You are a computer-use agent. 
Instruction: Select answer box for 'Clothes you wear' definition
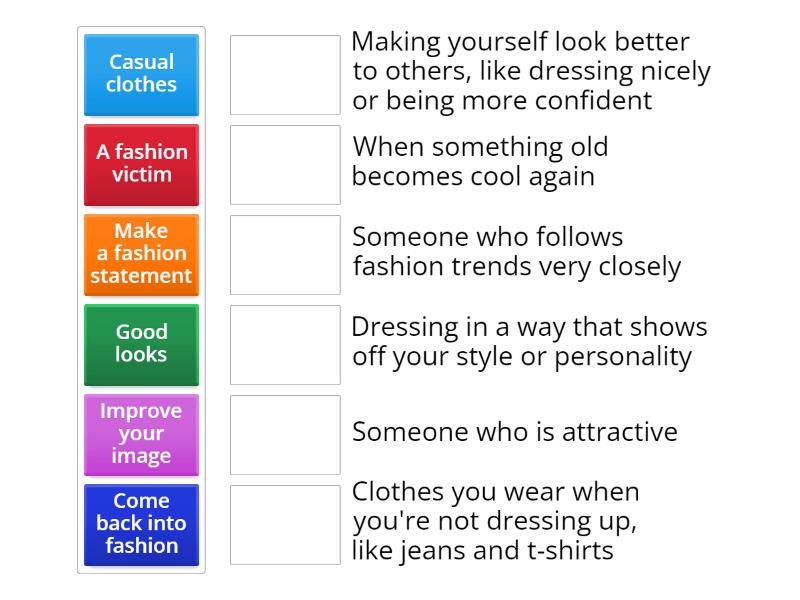(285, 525)
